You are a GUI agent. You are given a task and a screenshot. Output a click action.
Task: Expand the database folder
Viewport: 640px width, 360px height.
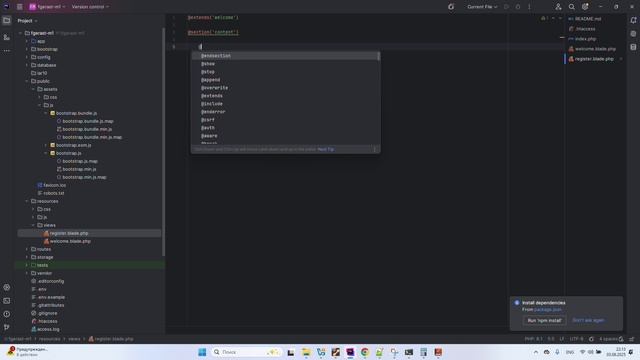(27, 65)
